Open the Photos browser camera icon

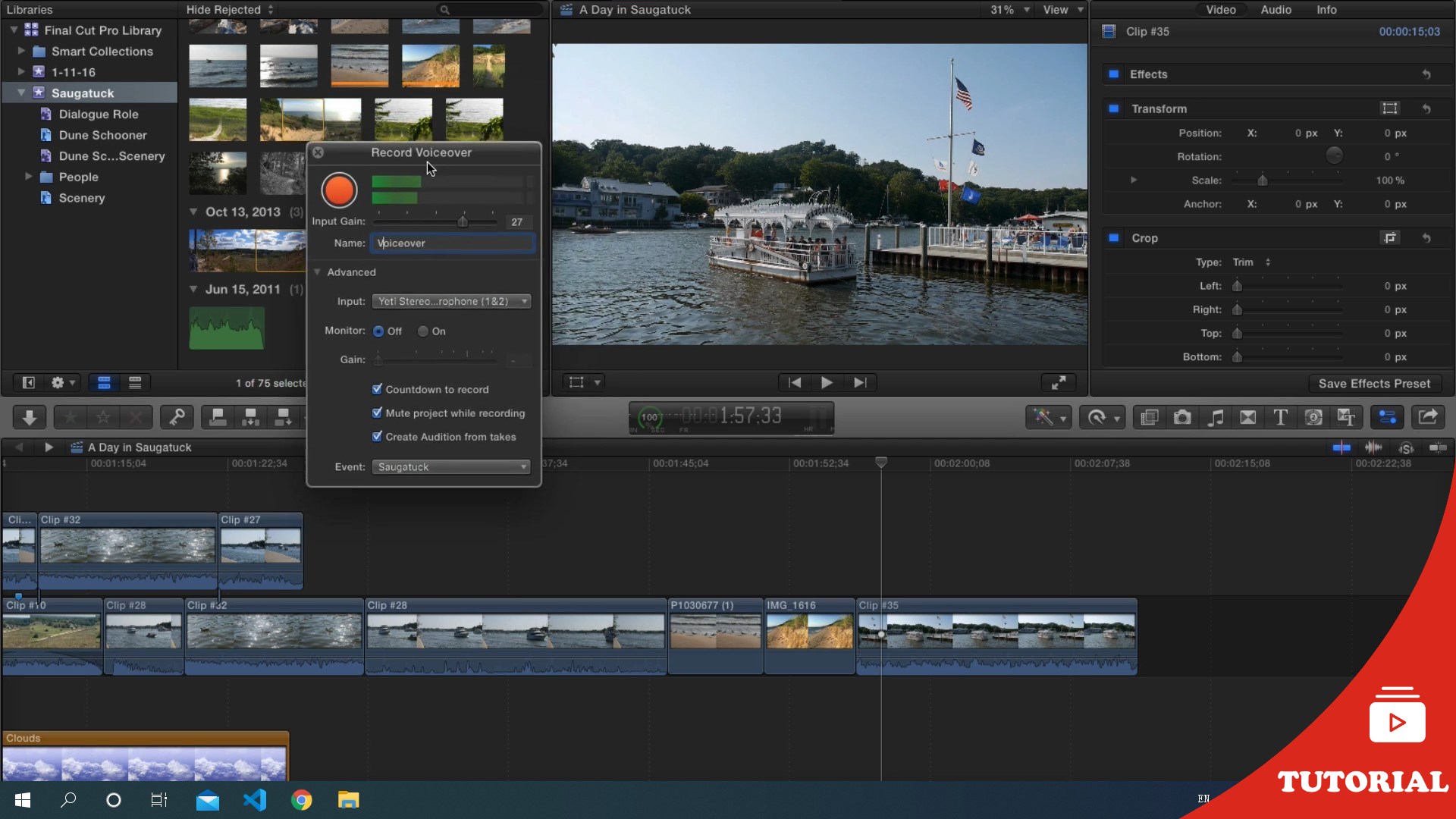(1181, 417)
